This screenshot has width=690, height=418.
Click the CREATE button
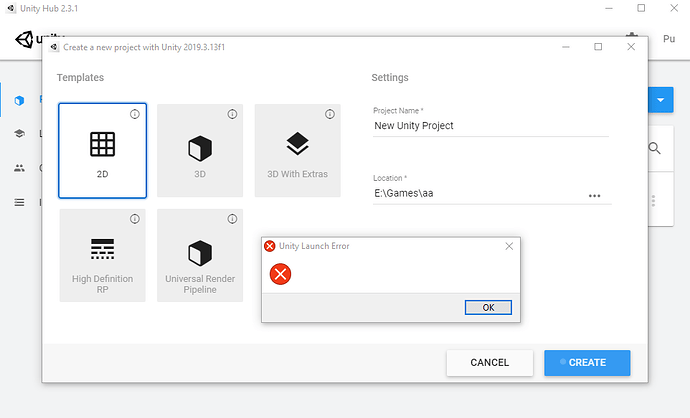pos(587,363)
